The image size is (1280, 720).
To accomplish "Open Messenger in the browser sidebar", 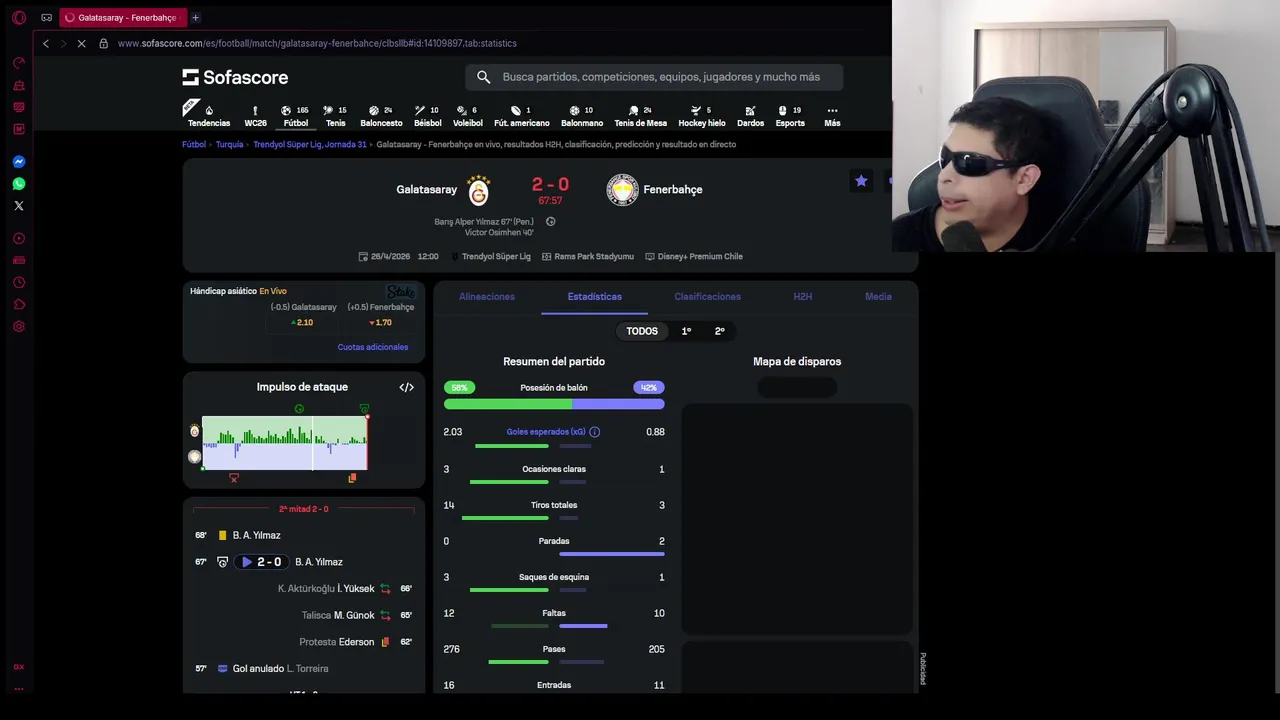I will click(x=19, y=162).
